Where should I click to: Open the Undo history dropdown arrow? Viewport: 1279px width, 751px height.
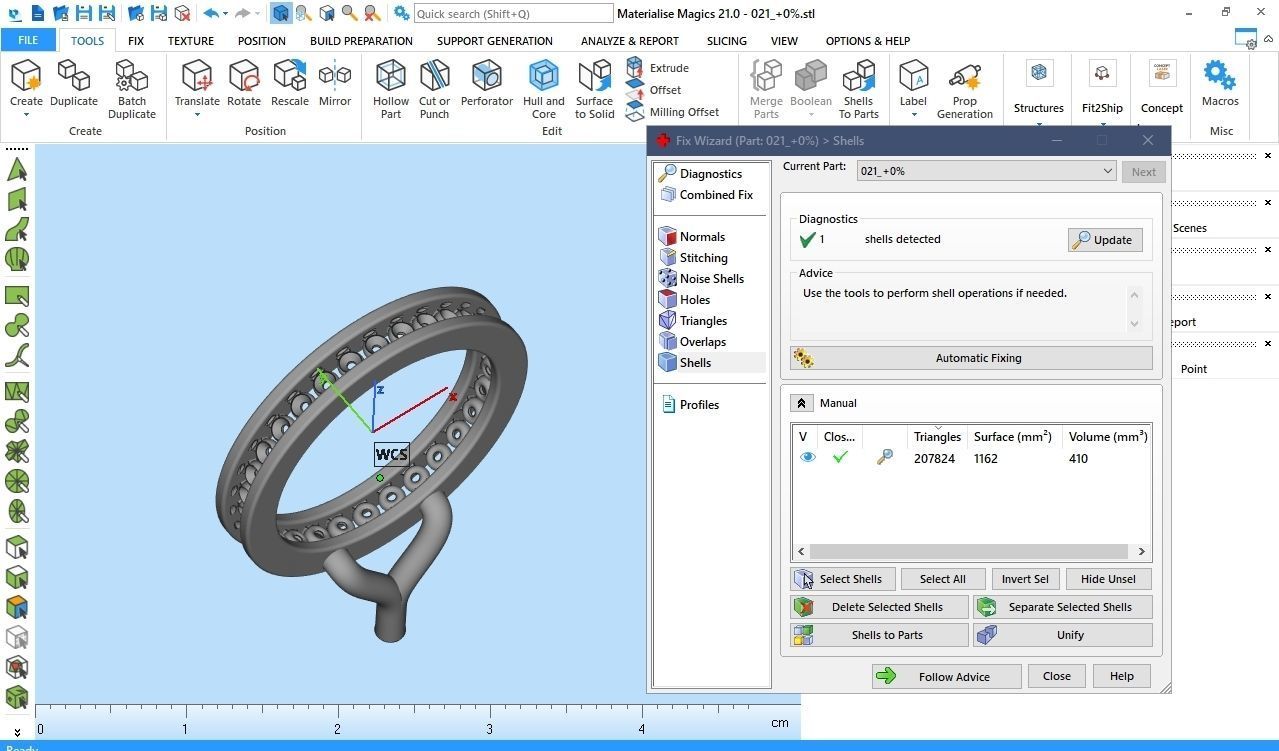click(225, 13)
